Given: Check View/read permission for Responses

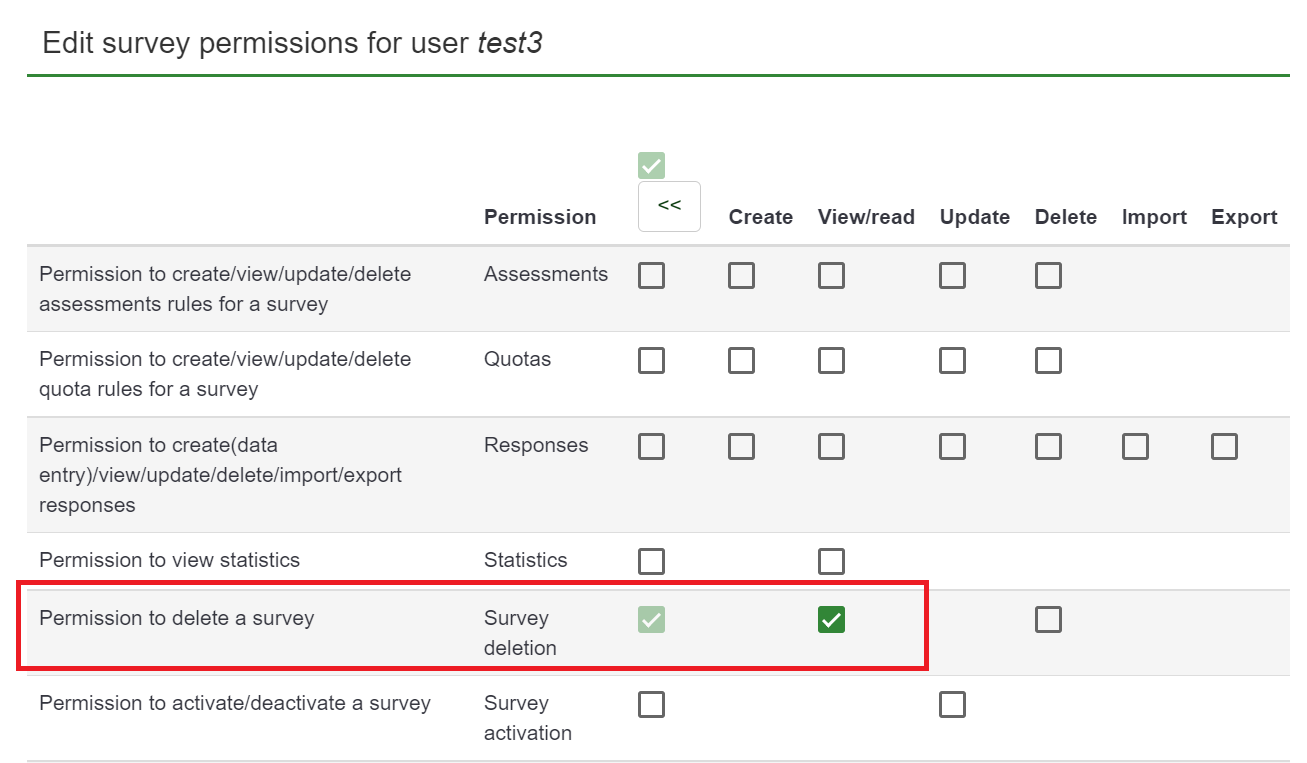Looking at the screenshot, I should 831,446.
